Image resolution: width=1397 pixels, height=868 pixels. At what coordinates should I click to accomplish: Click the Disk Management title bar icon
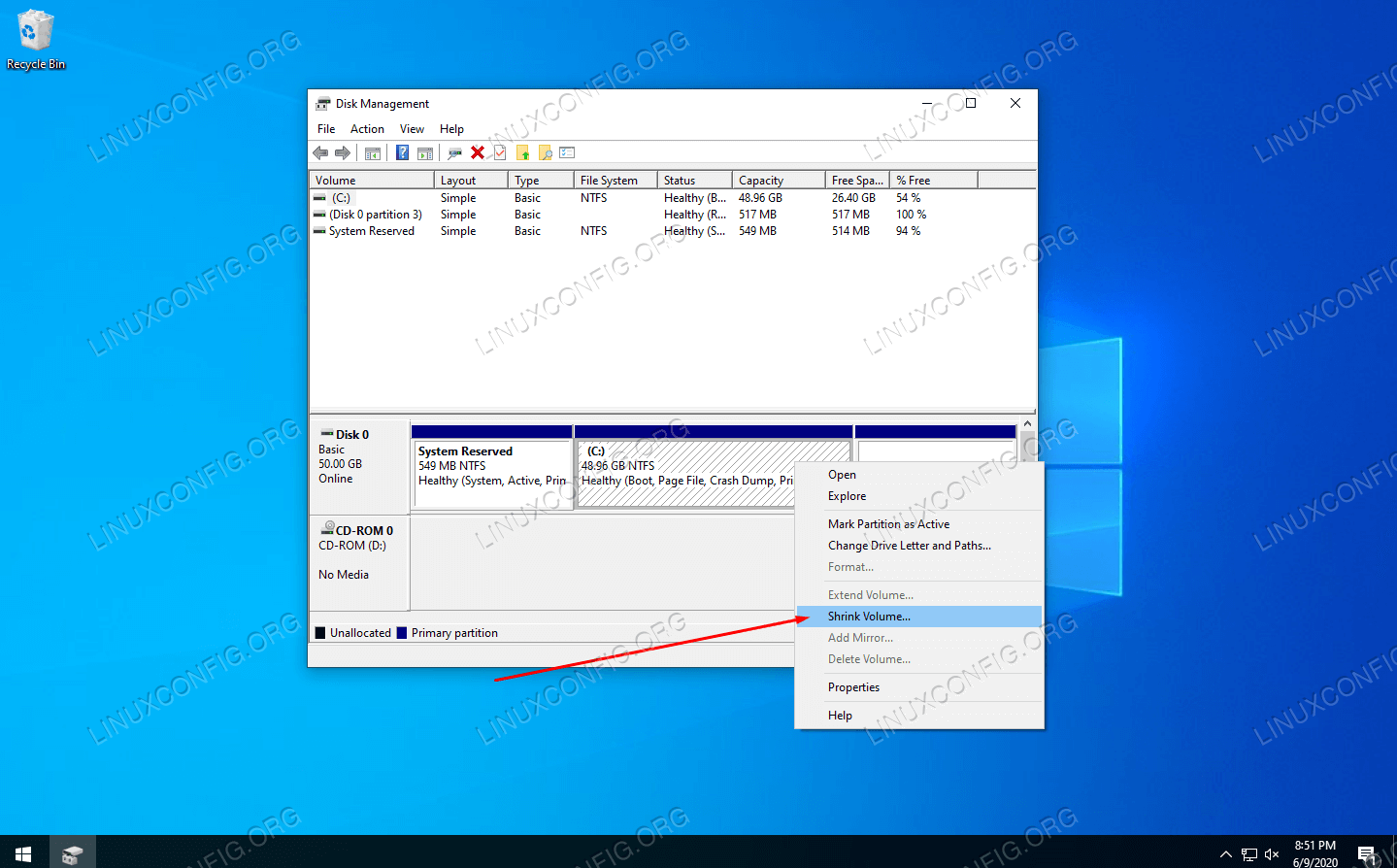(323, 104)
